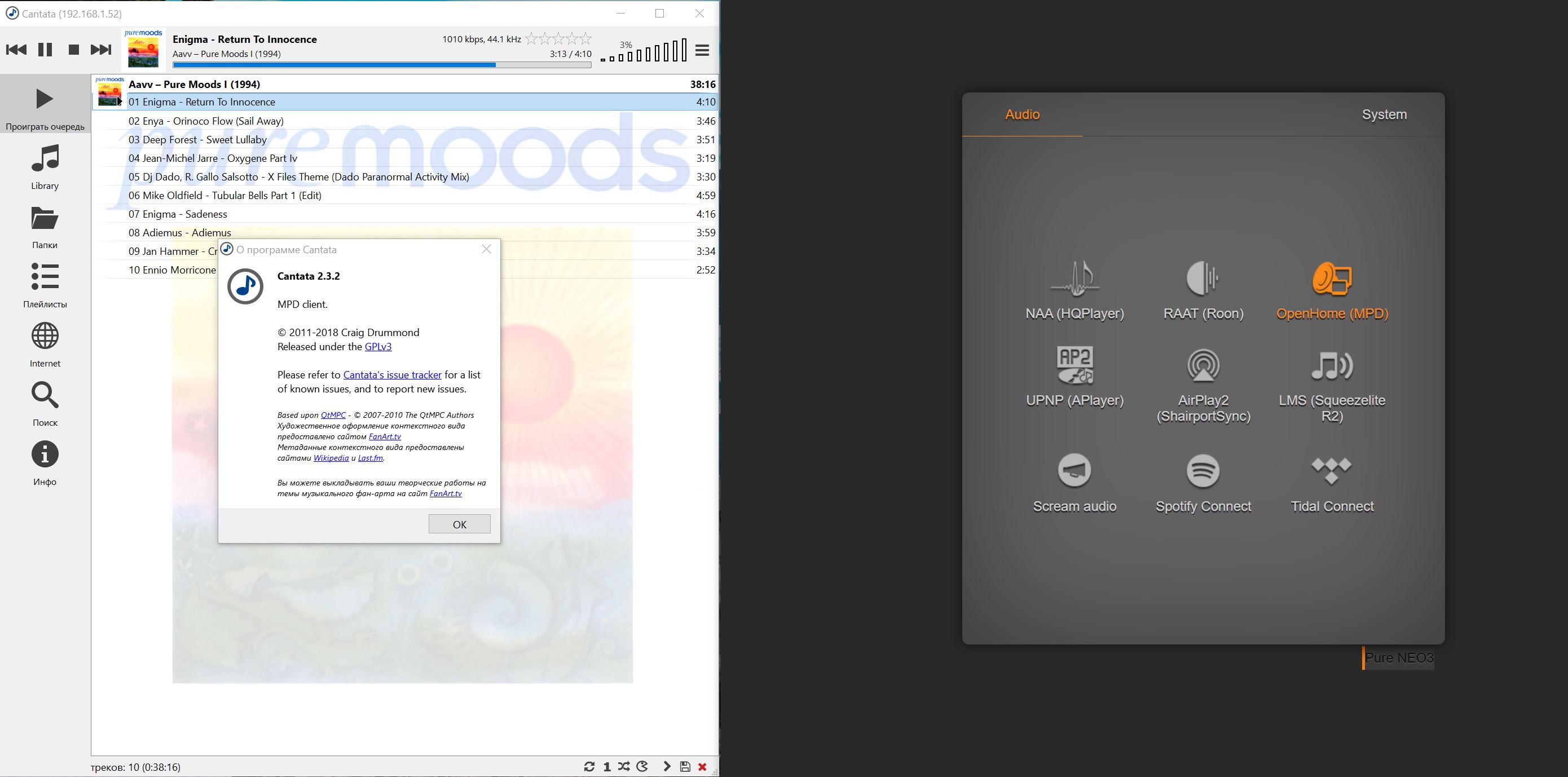The height and width of the screenshot is (777, 1568).
Task: Select the Tidal Connect audio option
Action: (x=1332, y=484)
